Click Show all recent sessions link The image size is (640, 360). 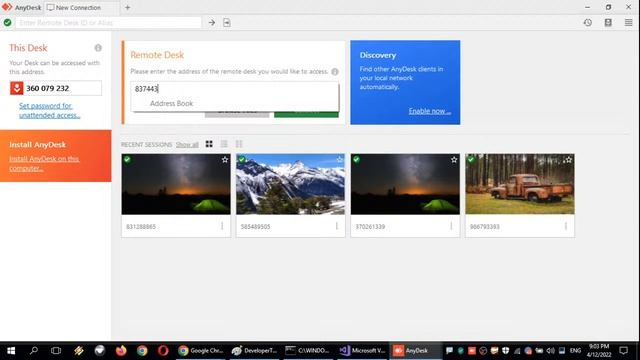coord(187,144)
